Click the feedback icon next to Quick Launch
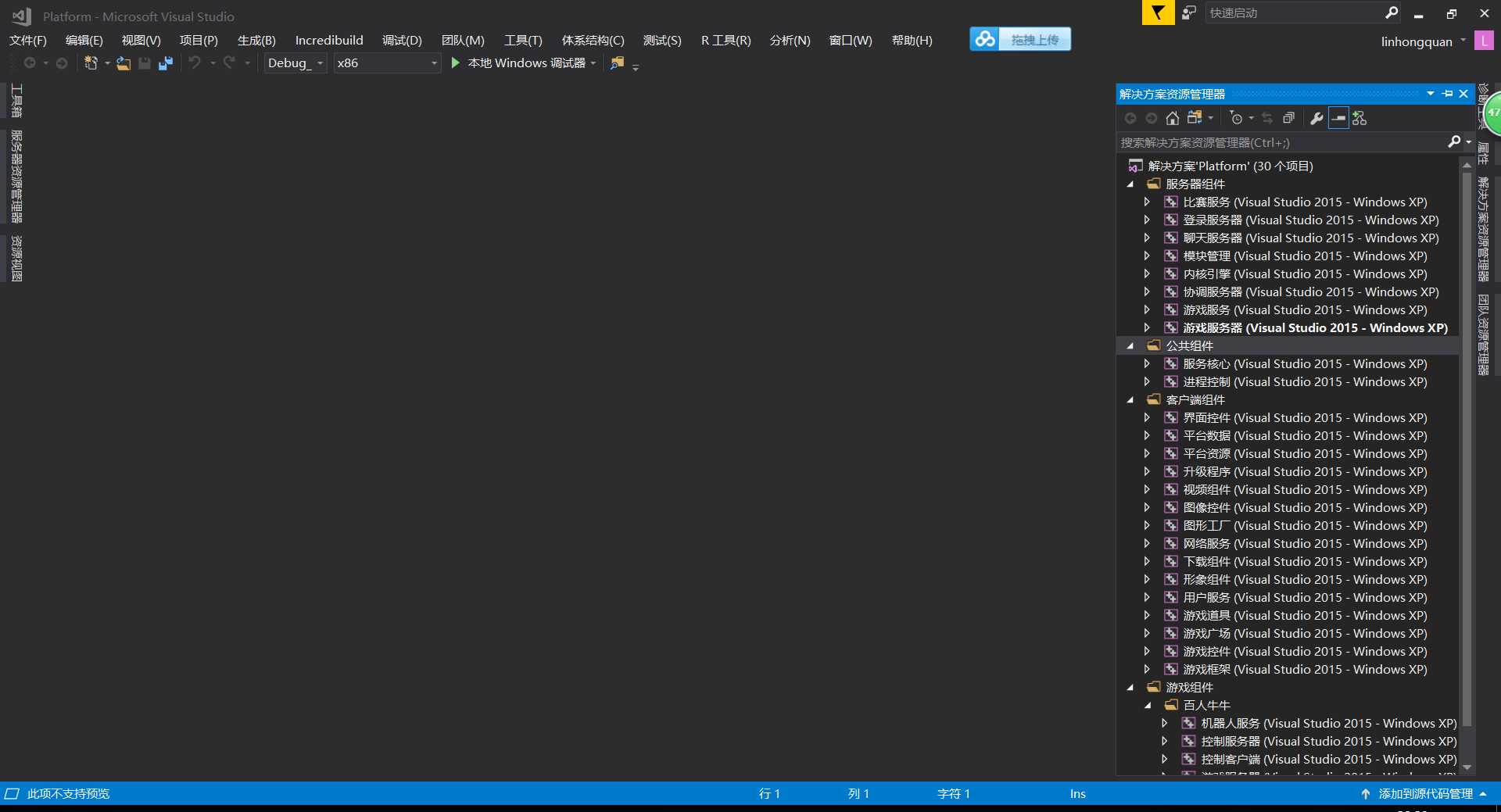The width and height of the screenshot is (1501, 812). tap(1189, 13)
